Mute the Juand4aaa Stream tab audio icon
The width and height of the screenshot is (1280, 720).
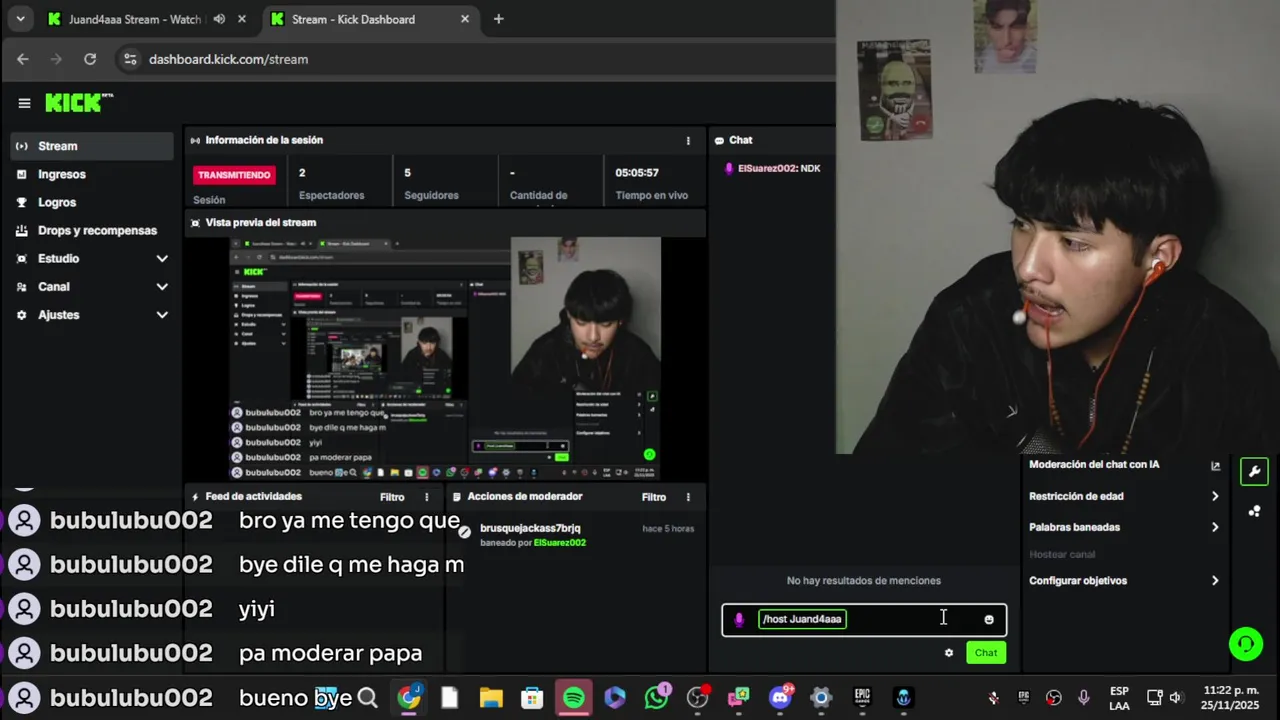(219, 19)
